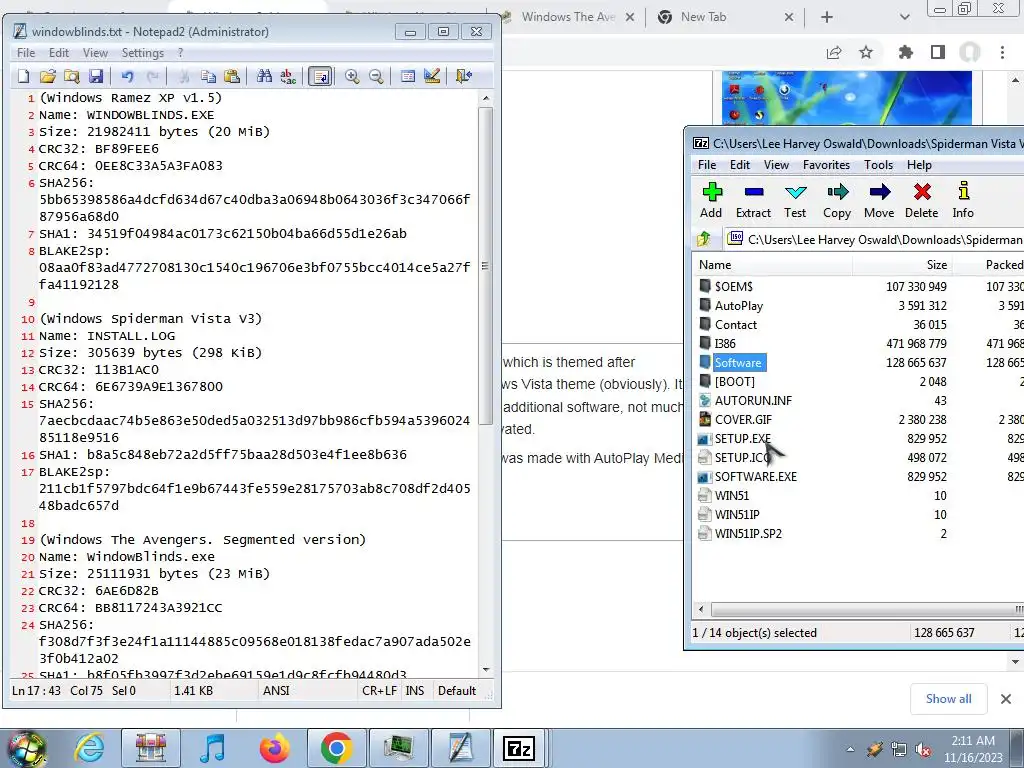Screen dimensions: 1024x768
Task: Open the View menu in Notepad2
Action: pyautogui.click(x=95, y=53)
